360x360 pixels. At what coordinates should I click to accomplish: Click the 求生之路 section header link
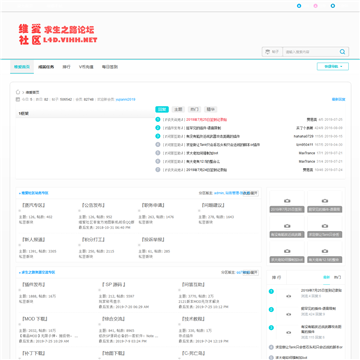[x=38, y=272]
